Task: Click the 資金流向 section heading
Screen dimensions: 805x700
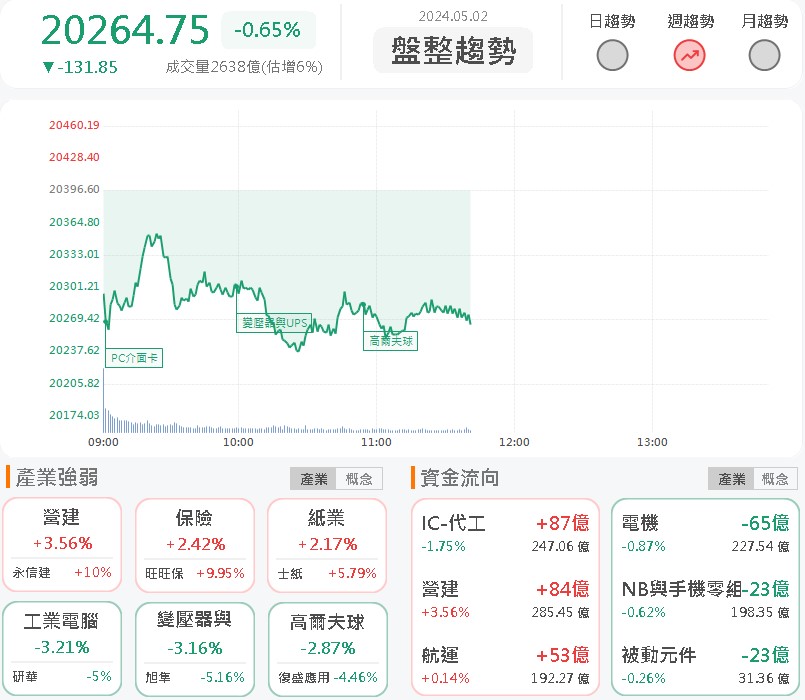Action: pyautogui.click(x=460, y=478)
